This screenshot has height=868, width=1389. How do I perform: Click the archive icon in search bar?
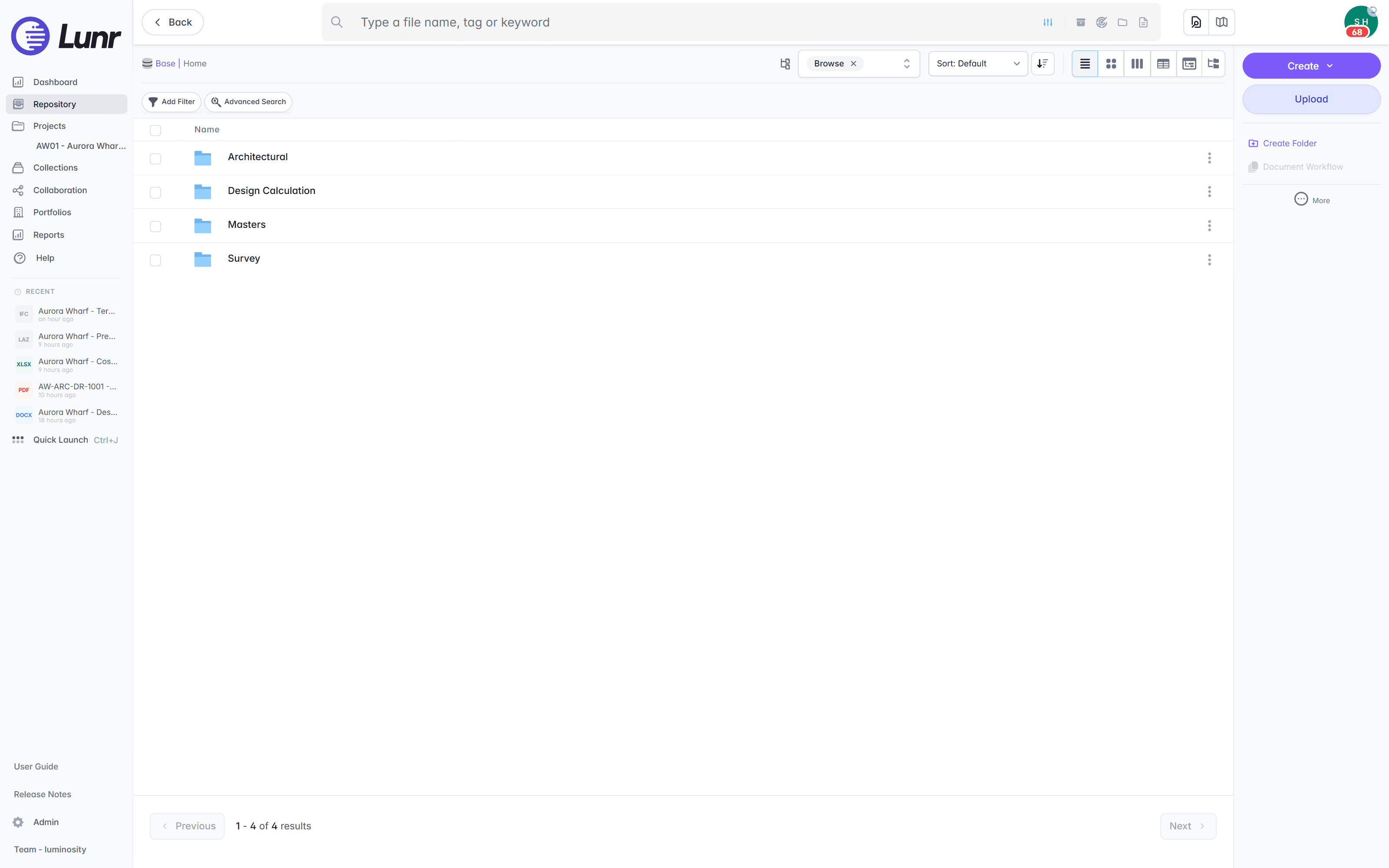point(1080,23)
